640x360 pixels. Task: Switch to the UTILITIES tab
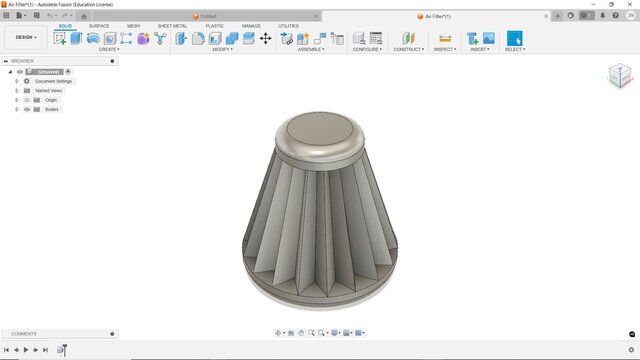tap(289, 26)
